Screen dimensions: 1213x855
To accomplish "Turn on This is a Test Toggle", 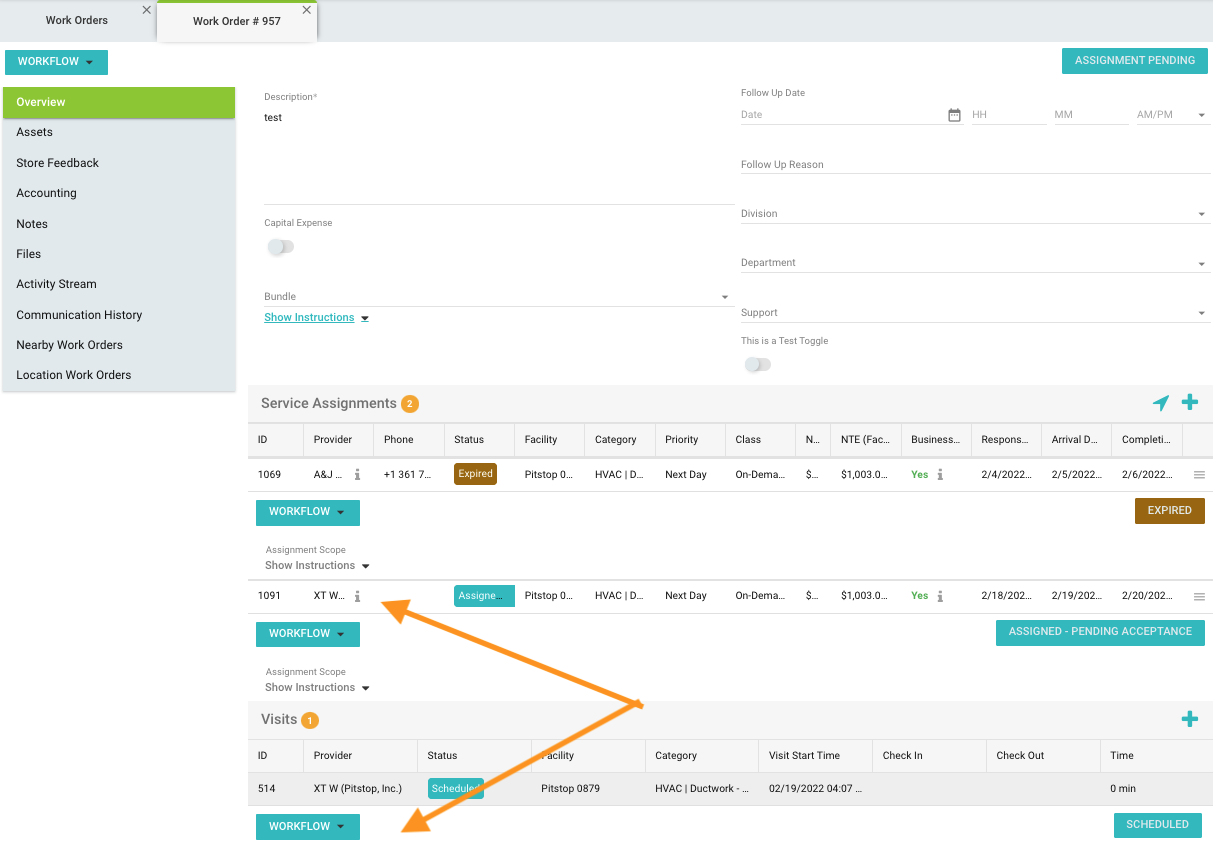I will pyautogui.click(x=758, y=365).
